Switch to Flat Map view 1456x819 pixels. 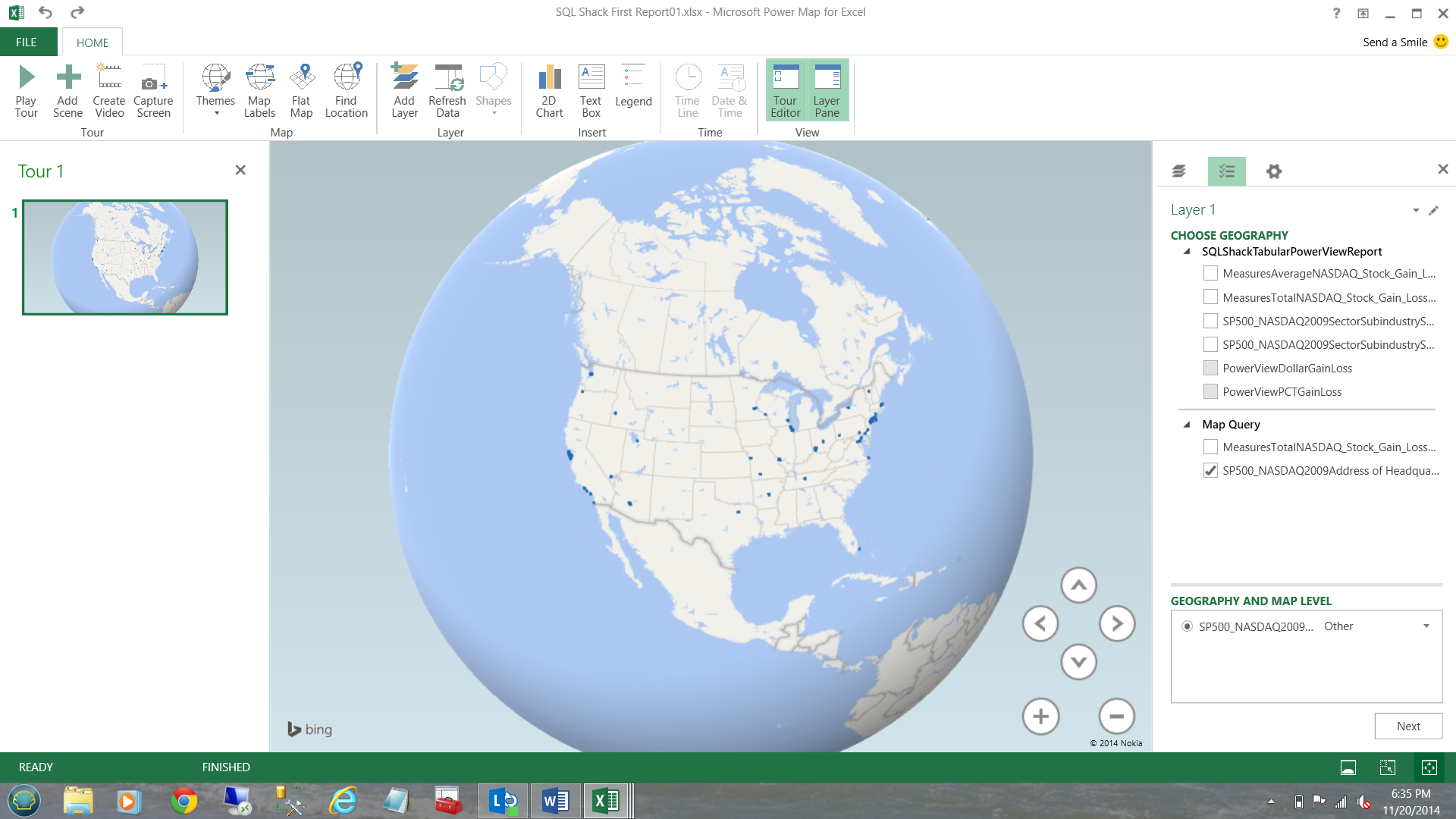click(301, 91)
